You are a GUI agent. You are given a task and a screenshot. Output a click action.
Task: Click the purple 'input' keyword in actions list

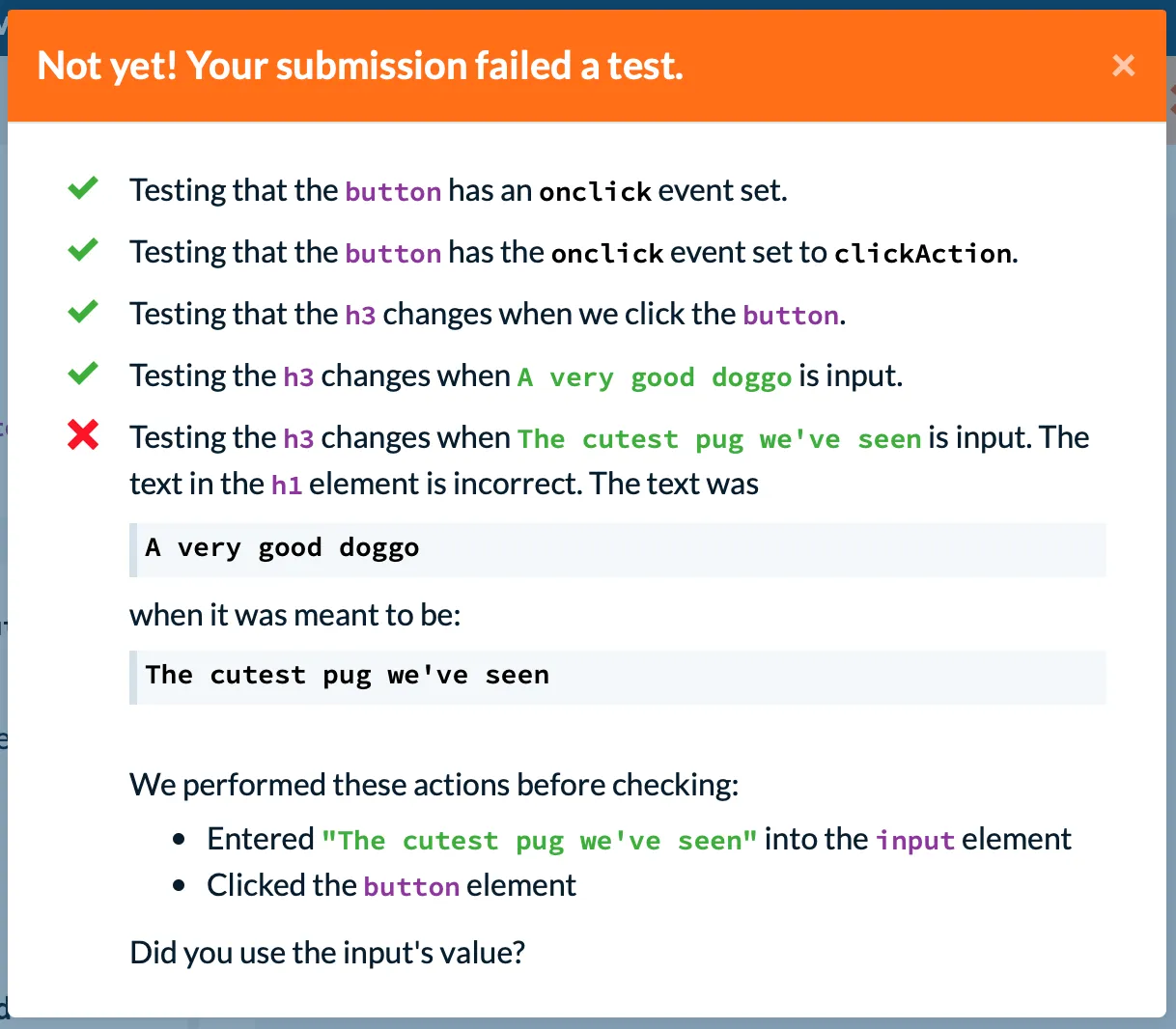tap(915, 841)
